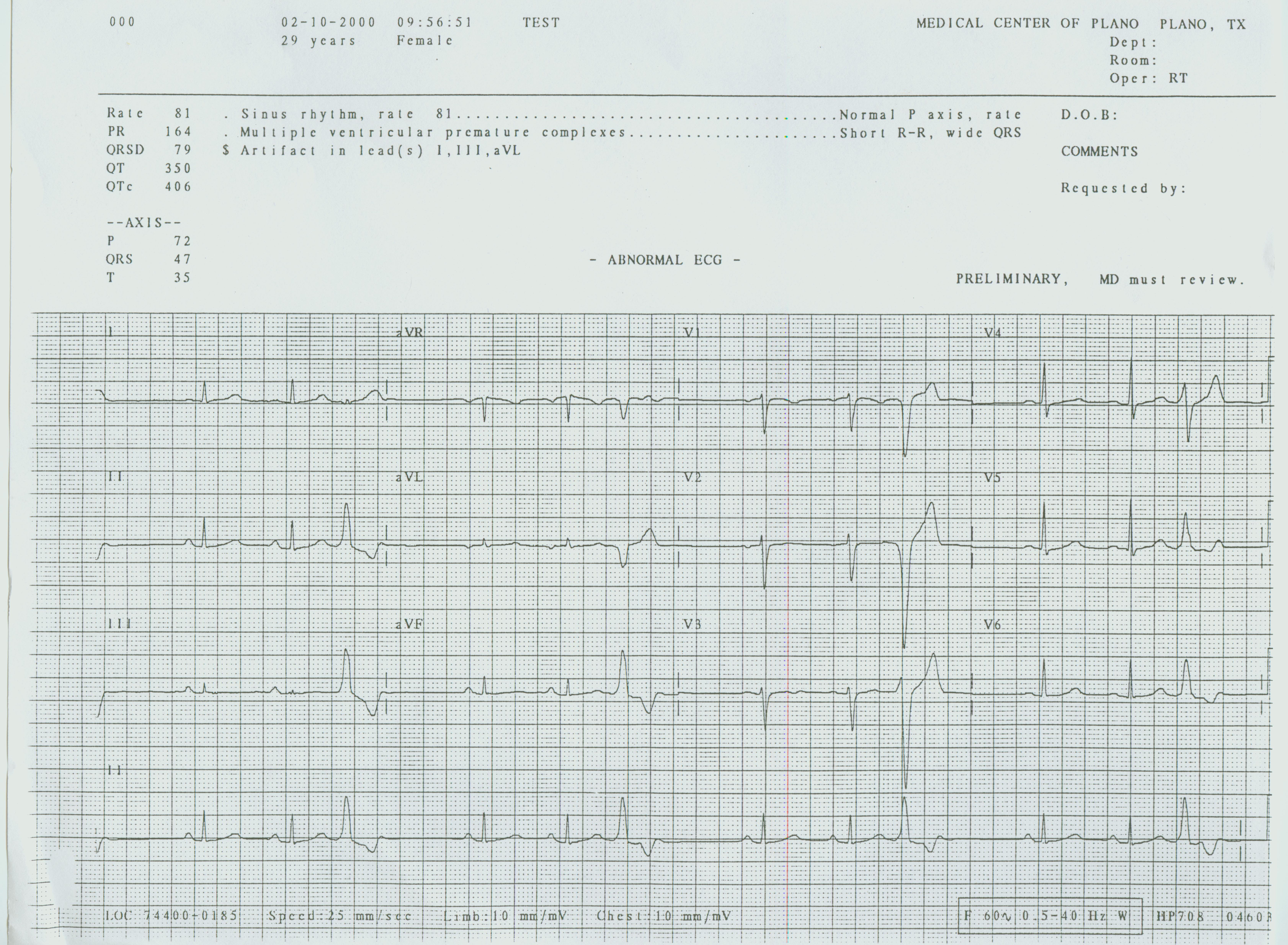
Task: Click the aVF lead label
Action: [409, 625]
